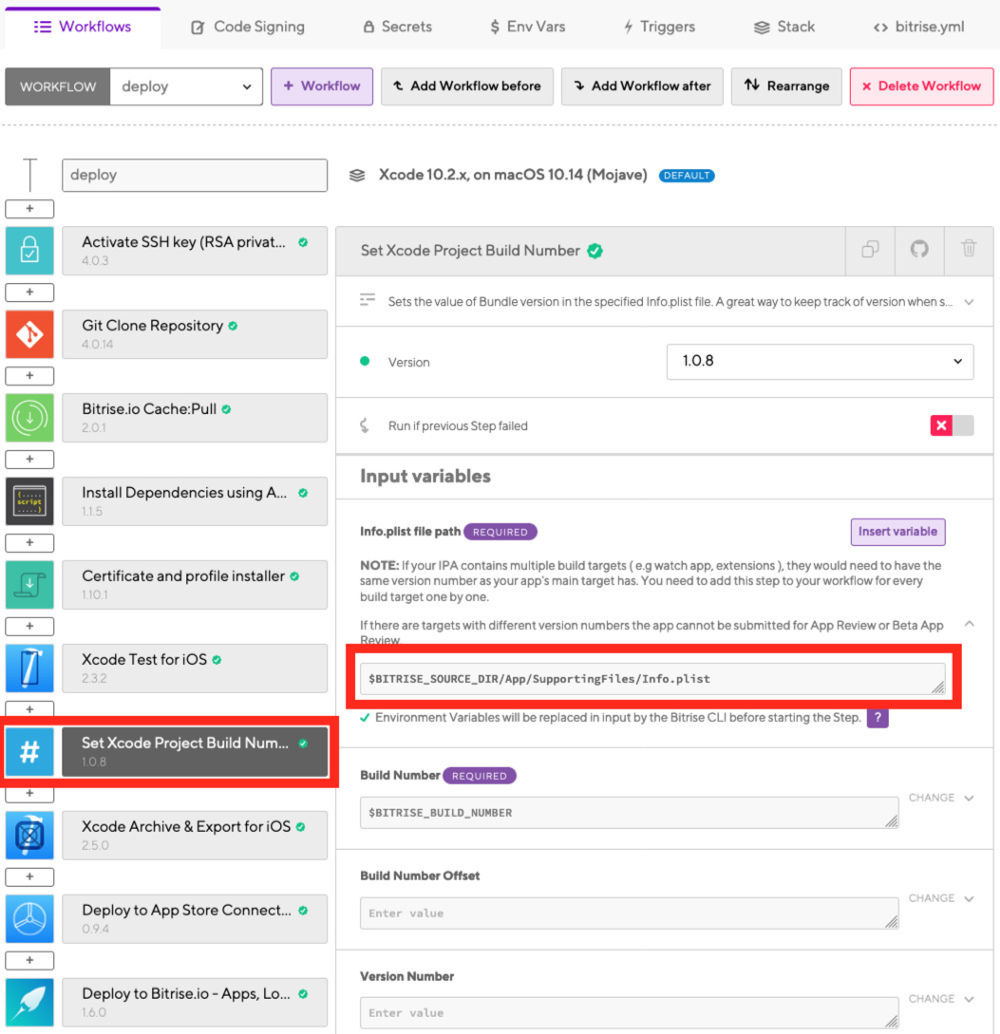Select the Xcode Test for iOS step card
Screen dimensions: 1000x1034
click(x=195, y=668)
